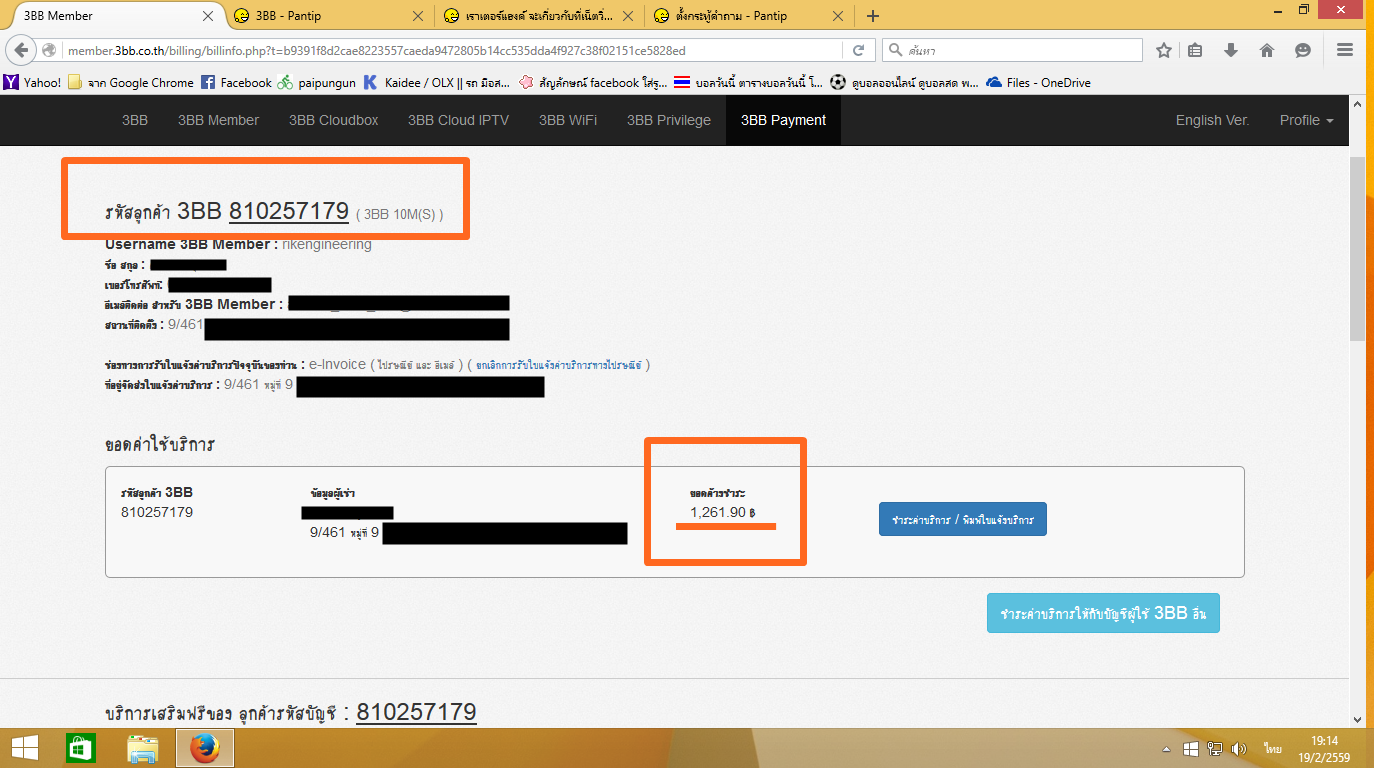Open the bookmarks list icon in toolbar

click(1197, 50)
